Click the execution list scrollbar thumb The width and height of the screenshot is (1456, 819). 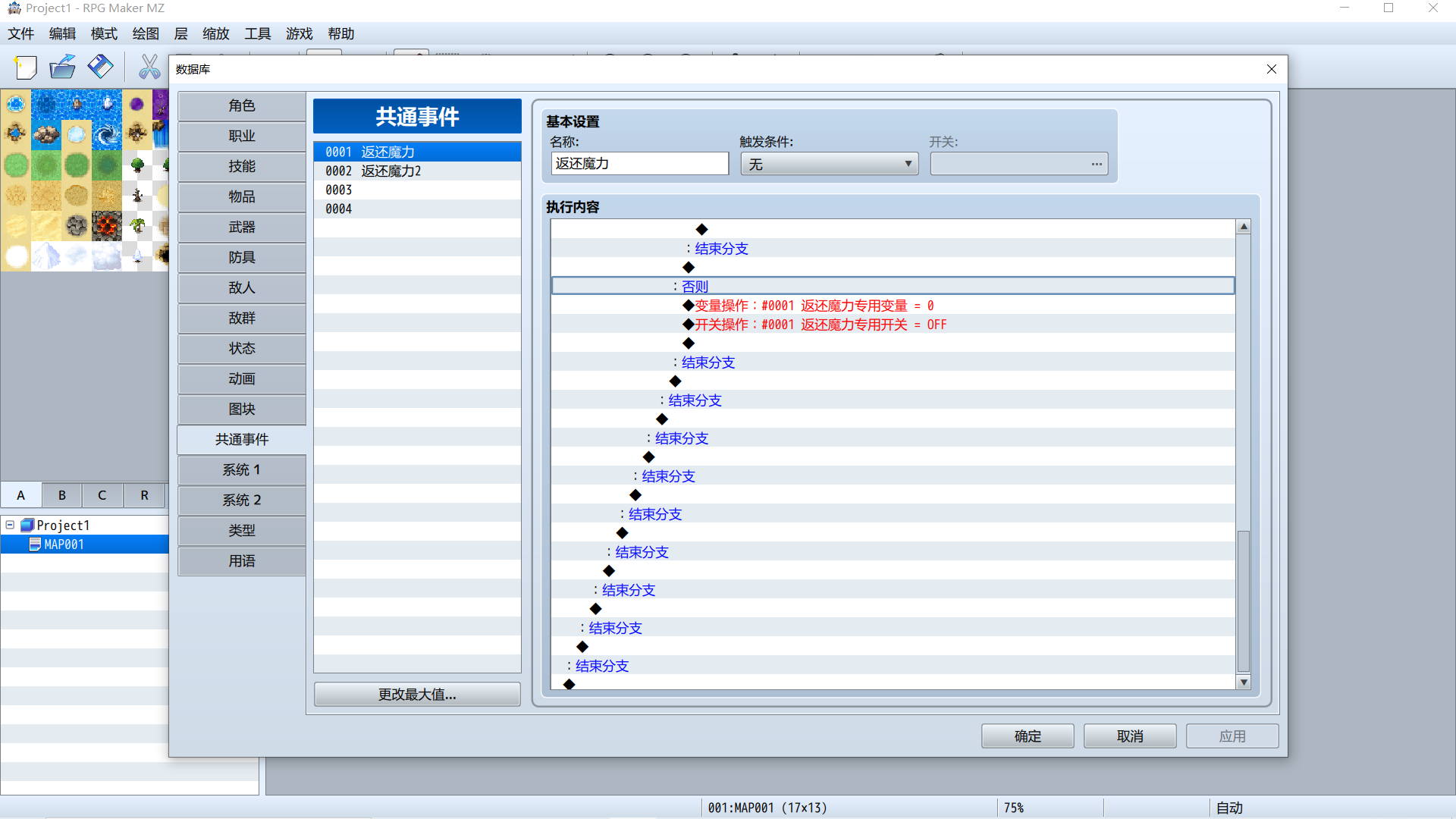pos(1244,601)
